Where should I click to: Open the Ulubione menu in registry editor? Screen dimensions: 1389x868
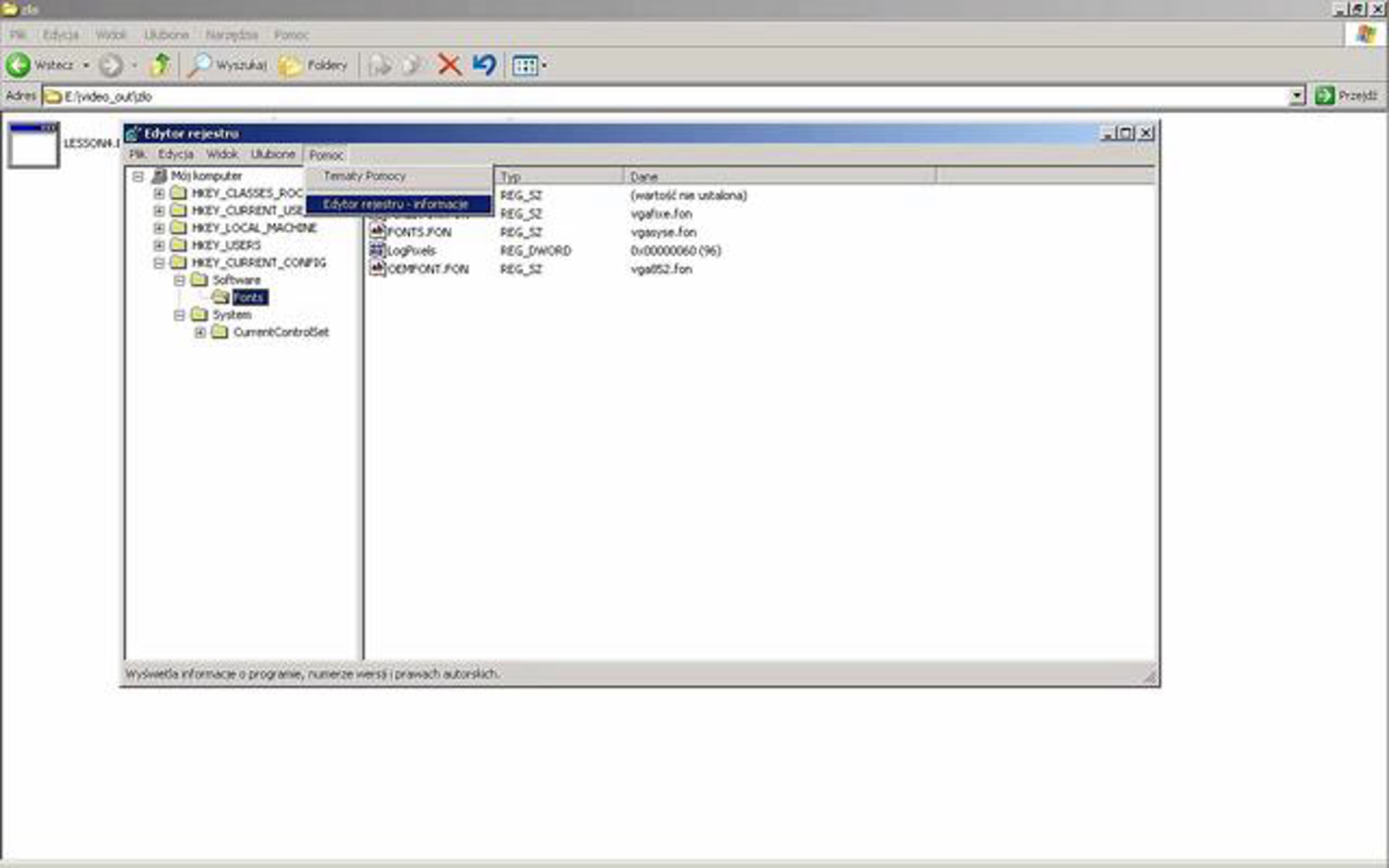point(273,155)
